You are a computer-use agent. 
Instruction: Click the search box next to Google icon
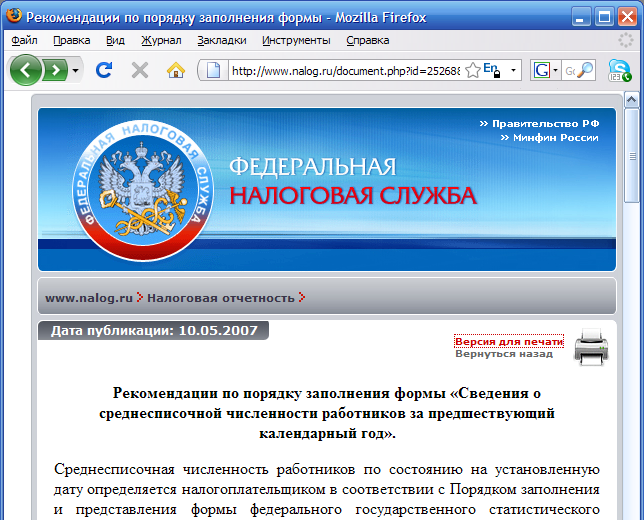click(570, 71)
